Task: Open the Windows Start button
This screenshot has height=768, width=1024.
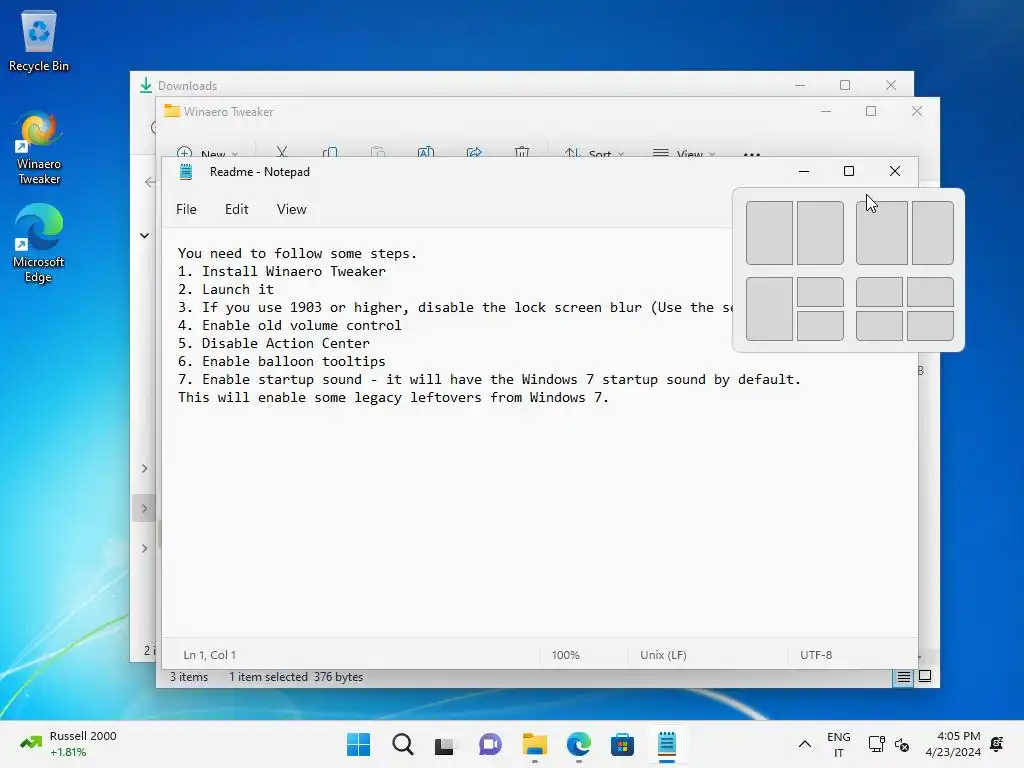Action: (x=359, y=744)
